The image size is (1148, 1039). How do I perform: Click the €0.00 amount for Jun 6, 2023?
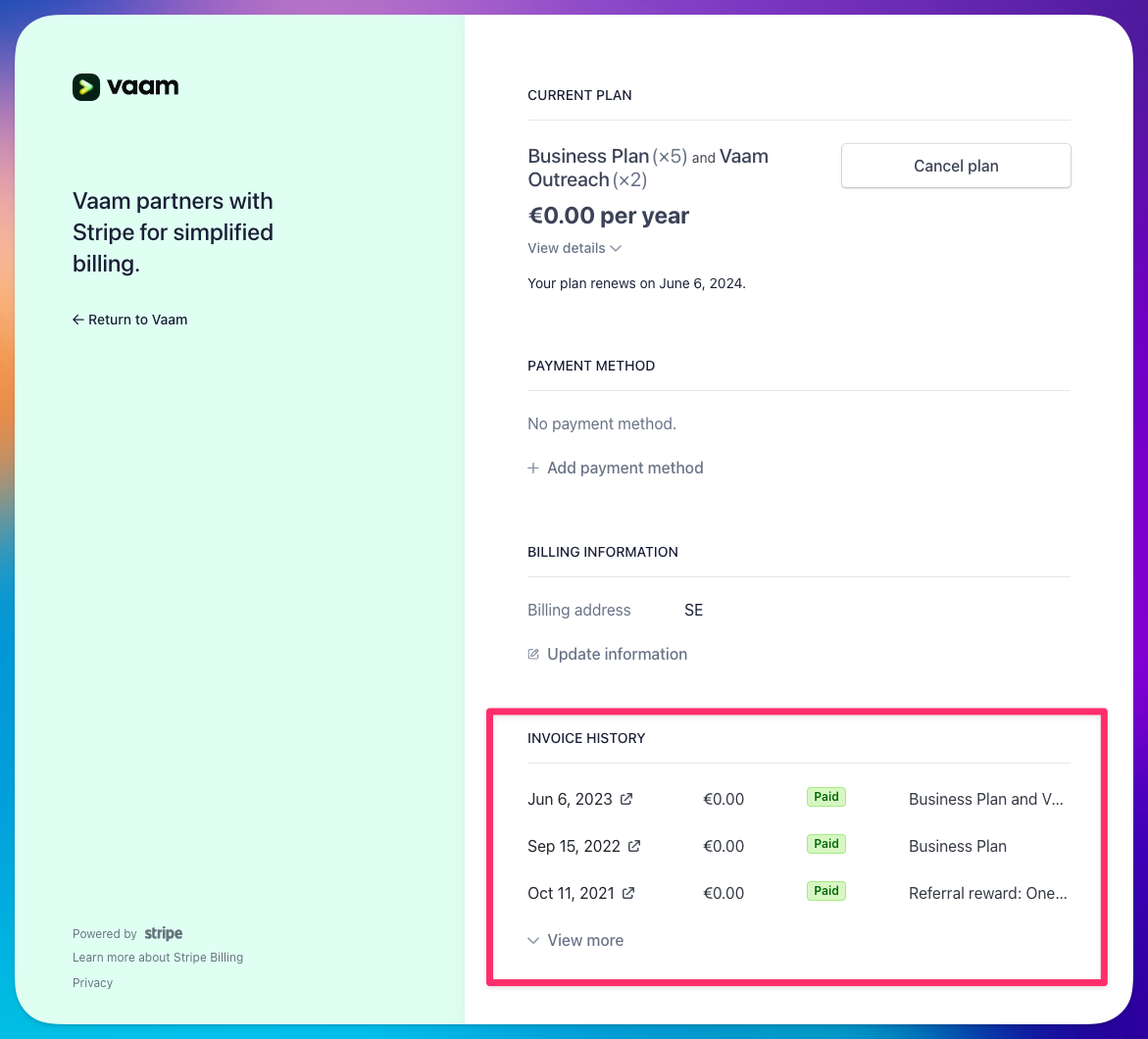(x=724, y=799)
